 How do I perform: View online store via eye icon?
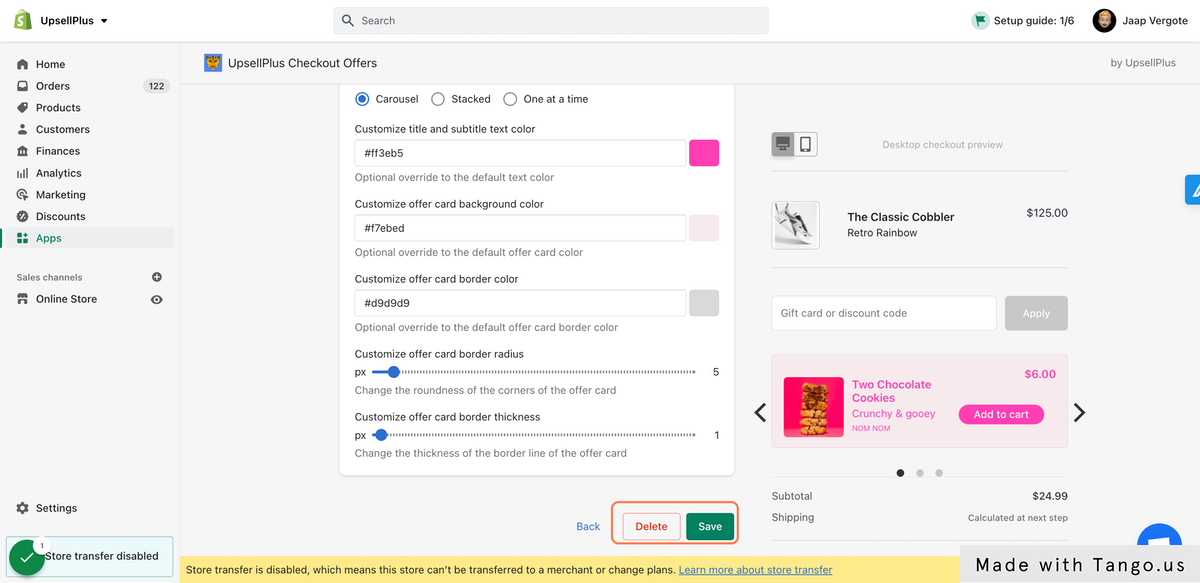157,299
